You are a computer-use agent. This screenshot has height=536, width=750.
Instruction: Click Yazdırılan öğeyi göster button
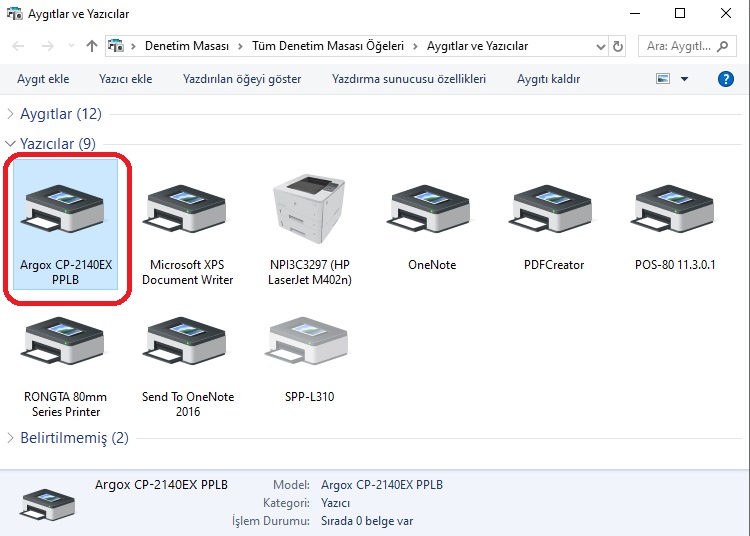242,79
